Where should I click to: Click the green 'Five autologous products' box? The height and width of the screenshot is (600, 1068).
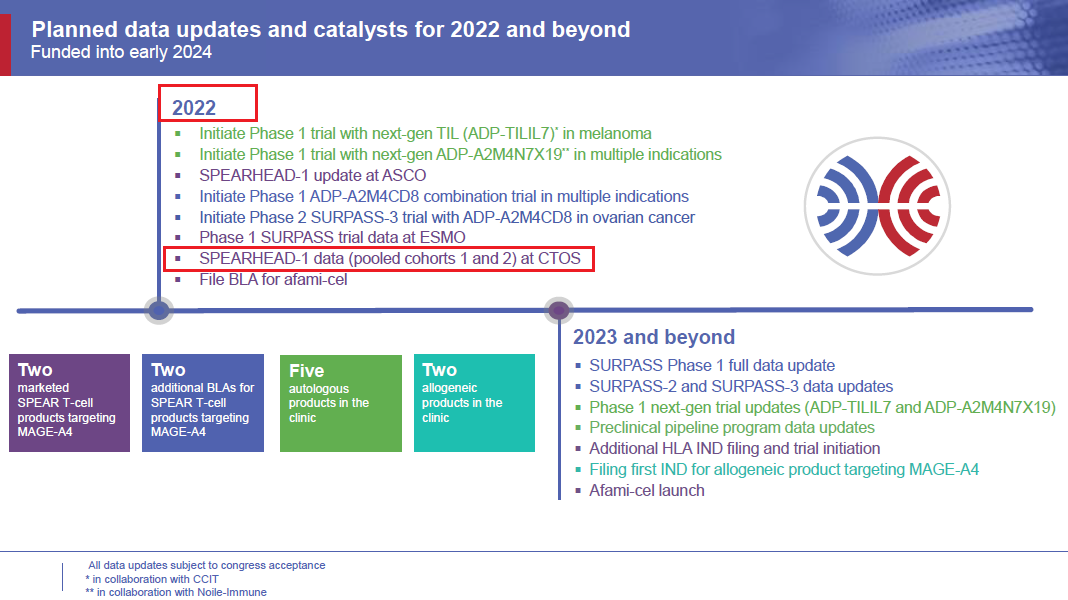point(337,402)
